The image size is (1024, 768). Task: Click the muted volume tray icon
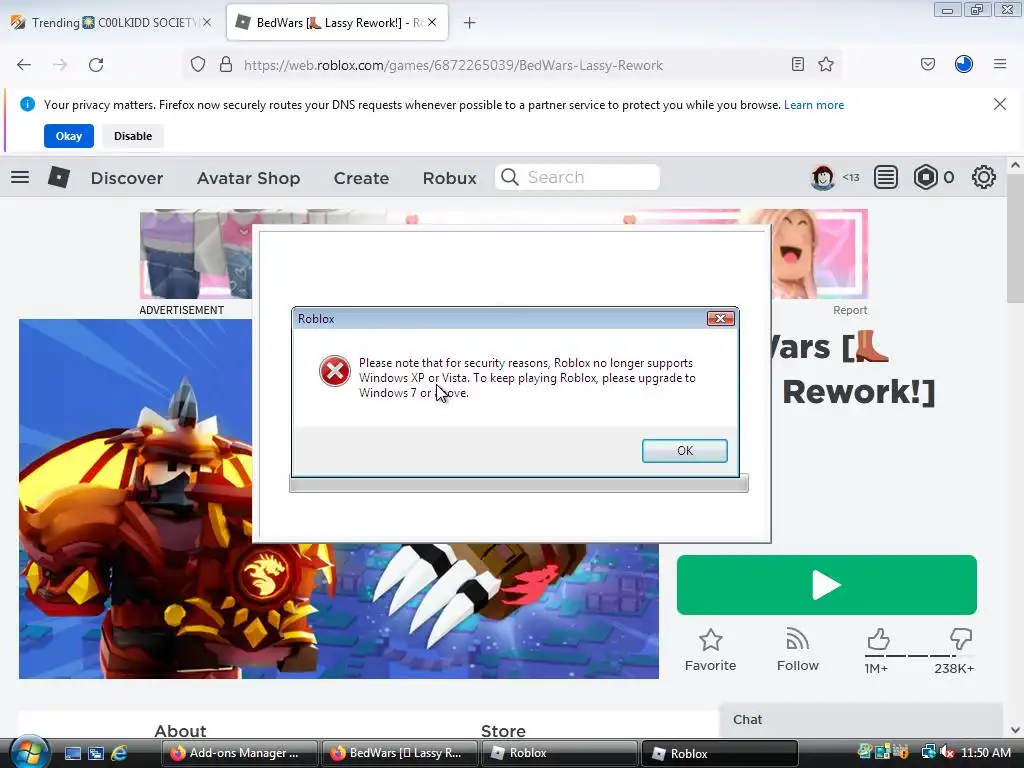pyautogui.click(x=947, y=753)
